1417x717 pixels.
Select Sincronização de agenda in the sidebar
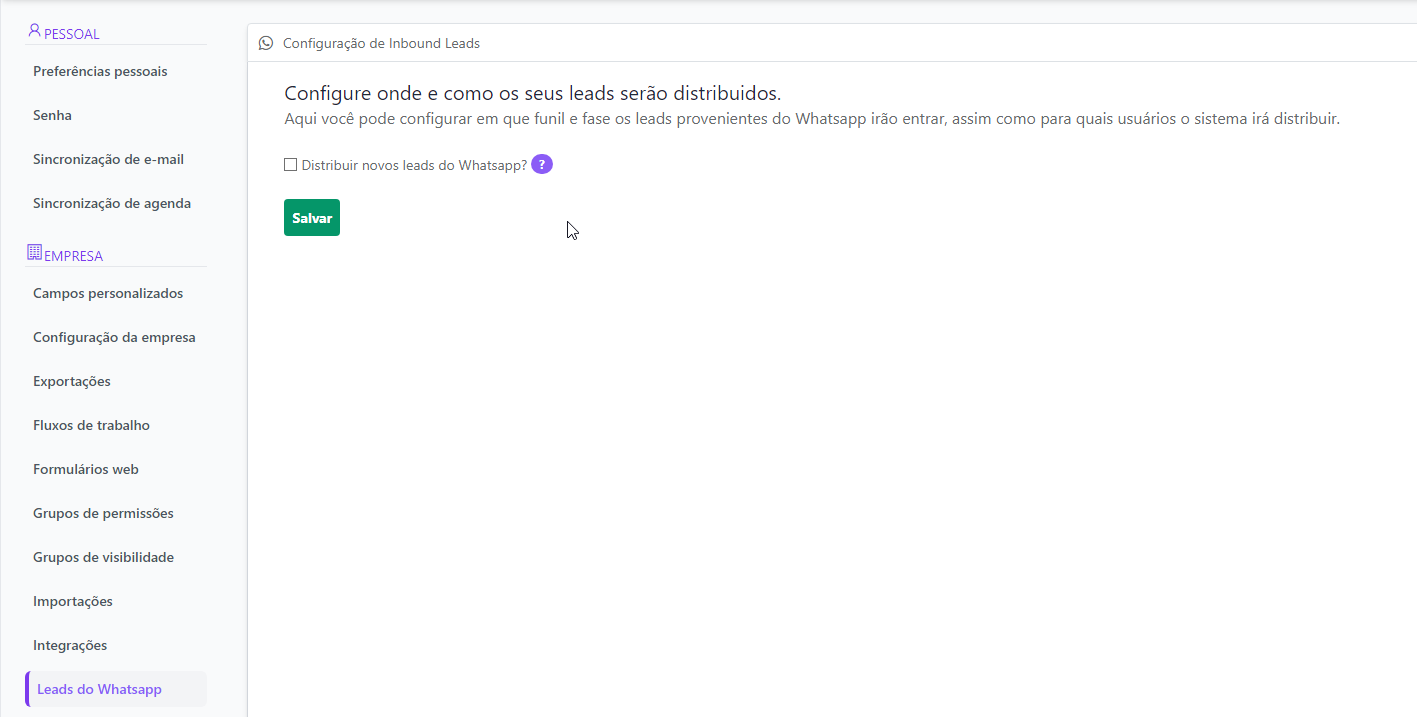[112, 204]
